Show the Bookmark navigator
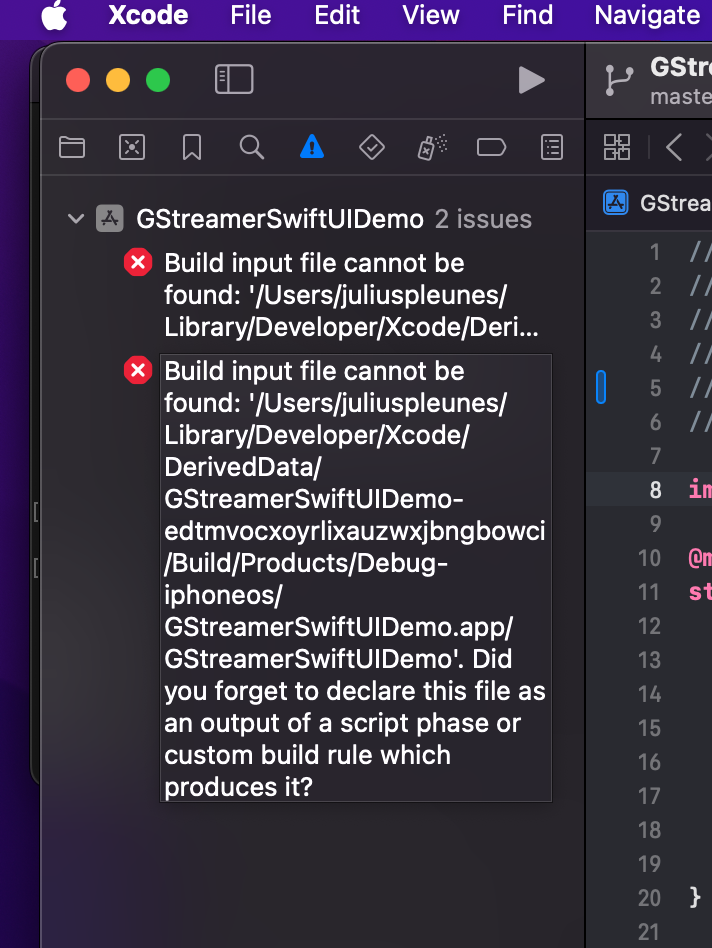This screenshot has height=948, width=712. [x=192, y=147]
